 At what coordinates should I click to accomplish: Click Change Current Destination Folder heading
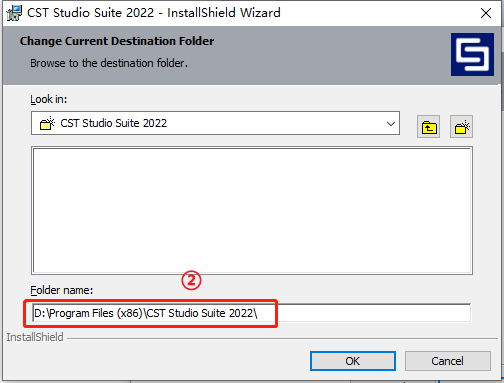(117, 41)
